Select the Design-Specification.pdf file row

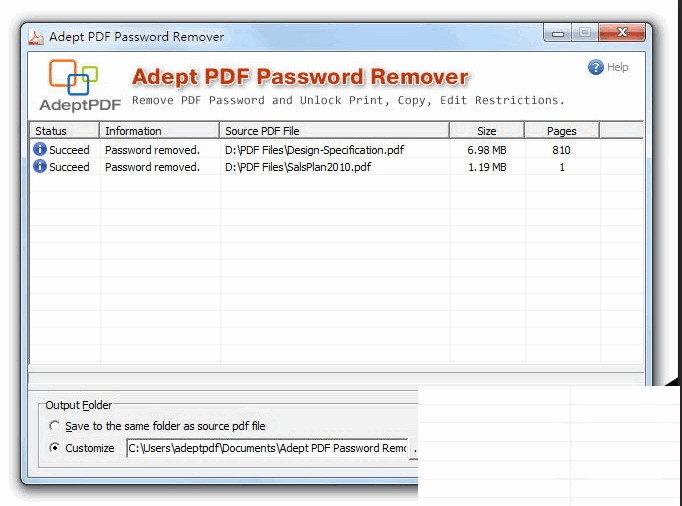click(337, 150)
